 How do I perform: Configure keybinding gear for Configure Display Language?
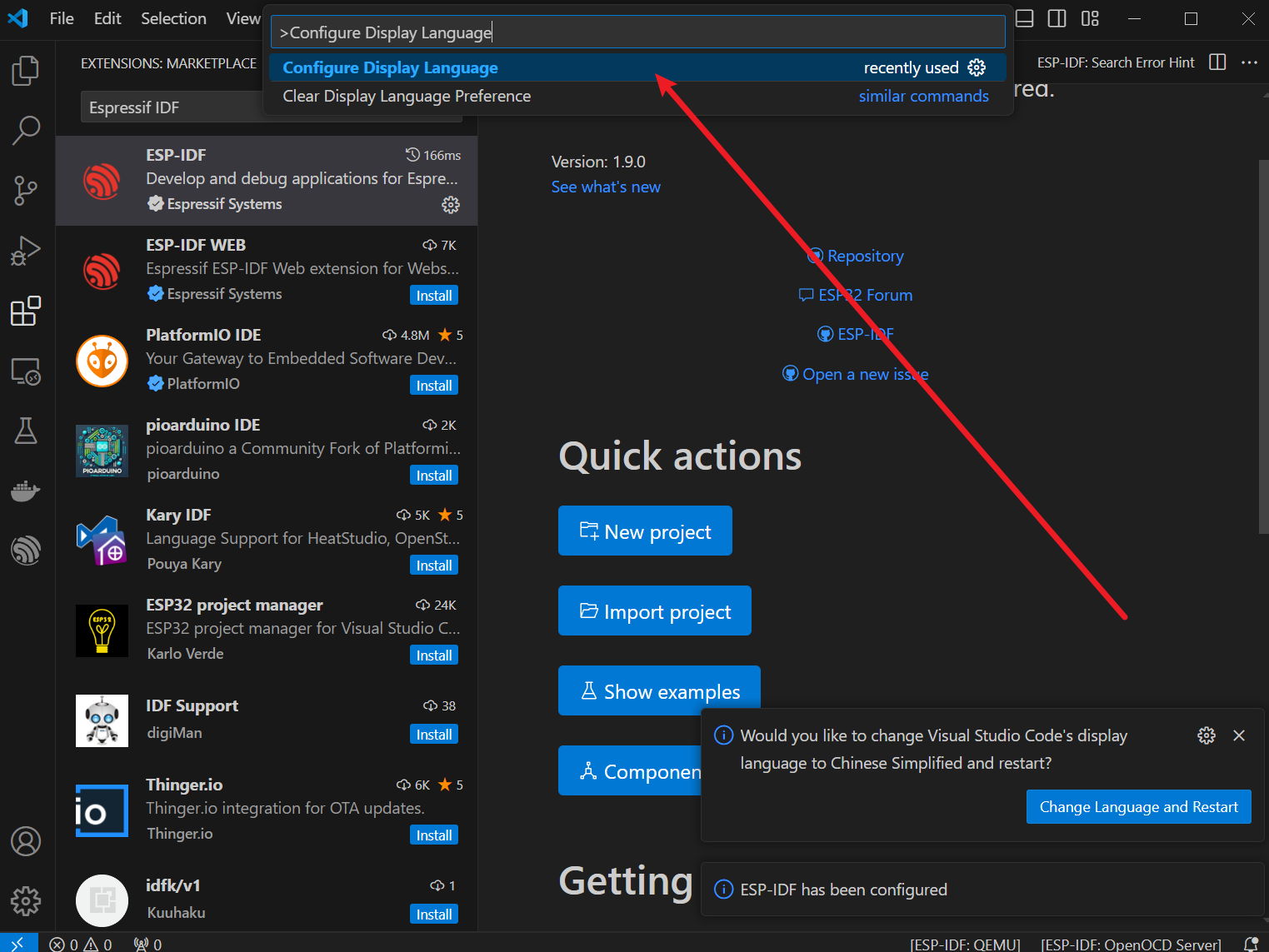point(977,67)
